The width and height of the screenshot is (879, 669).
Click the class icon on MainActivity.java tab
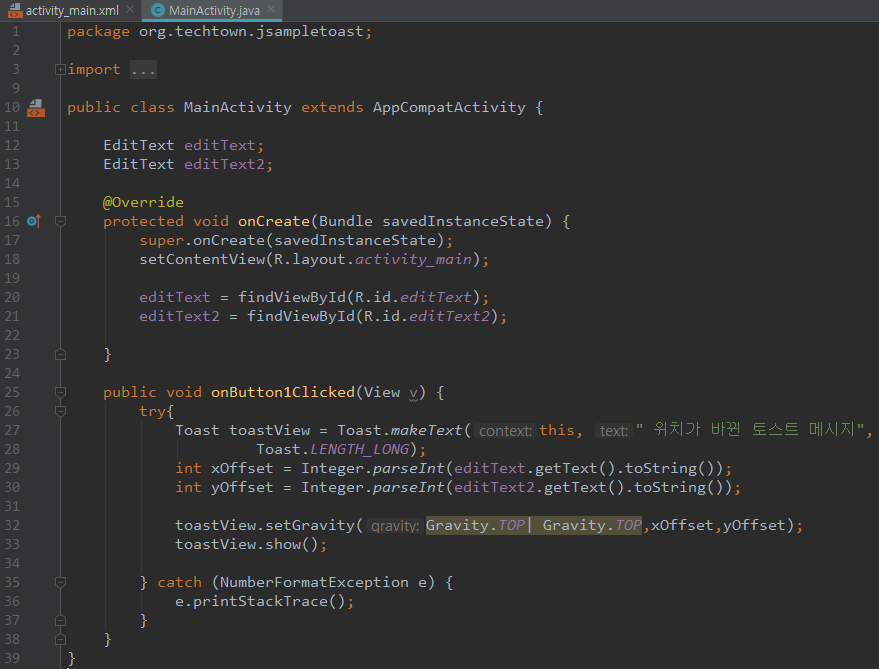pos(158,11)
